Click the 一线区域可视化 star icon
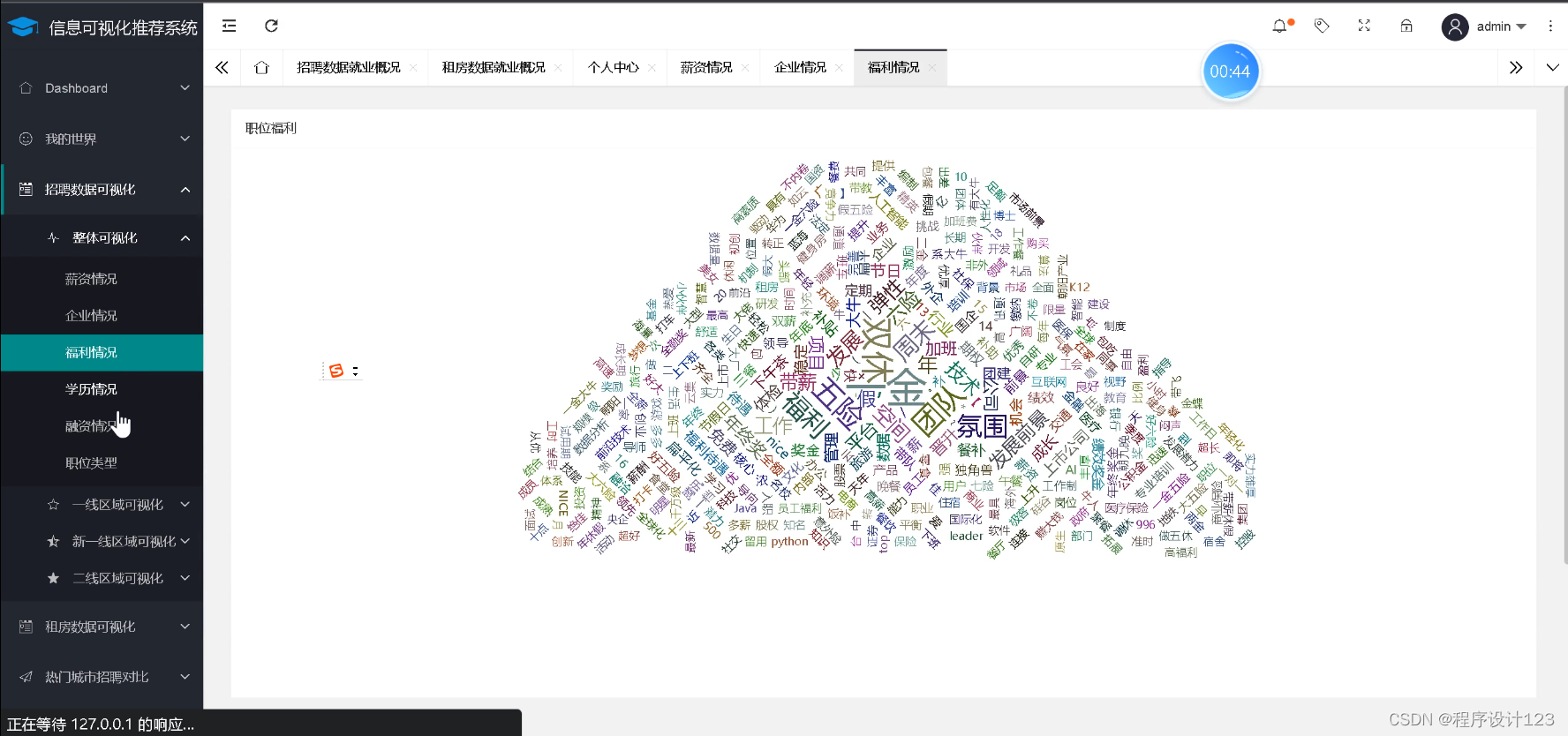Viewport: 1568px width, 736px height. click(53, 505)
